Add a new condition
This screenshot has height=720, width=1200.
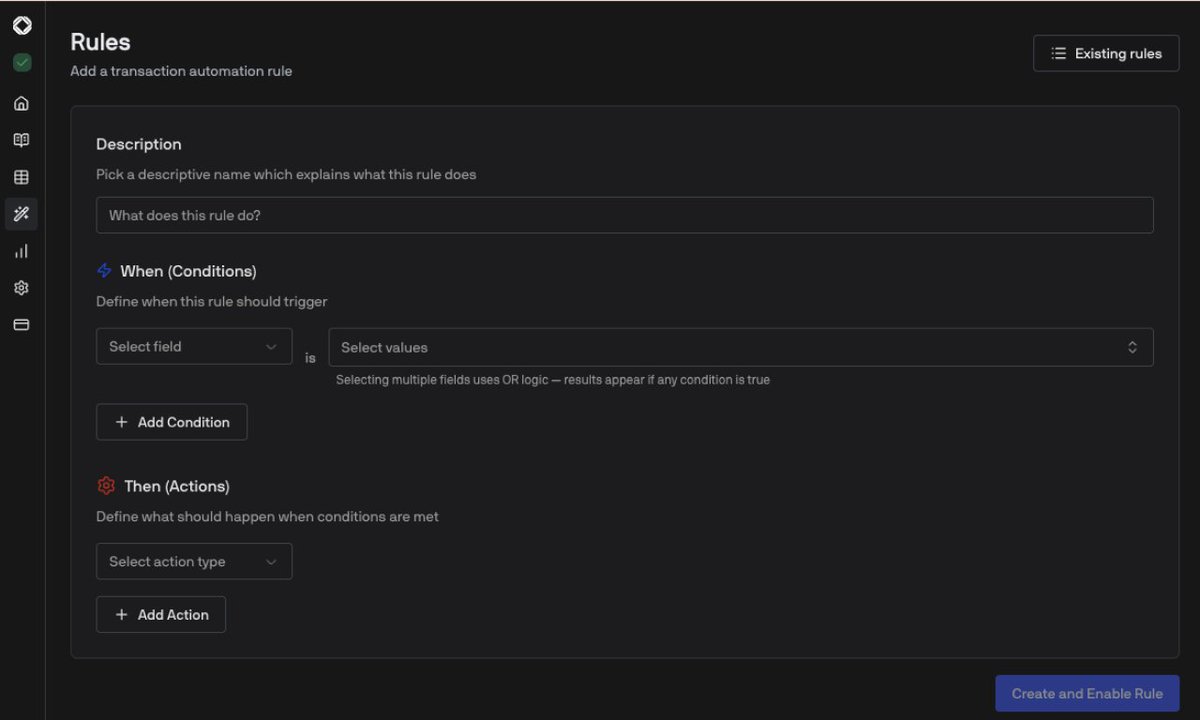pos(171,422)
